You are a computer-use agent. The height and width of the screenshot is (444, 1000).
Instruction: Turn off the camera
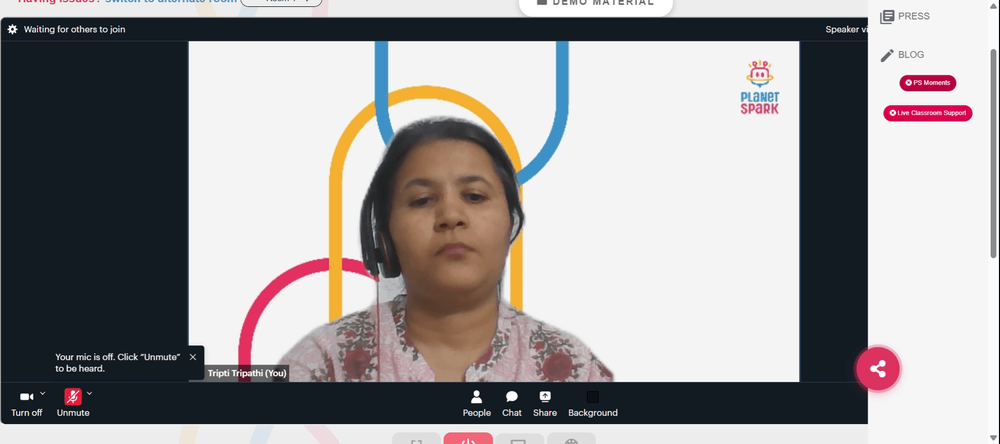point(27,404)
